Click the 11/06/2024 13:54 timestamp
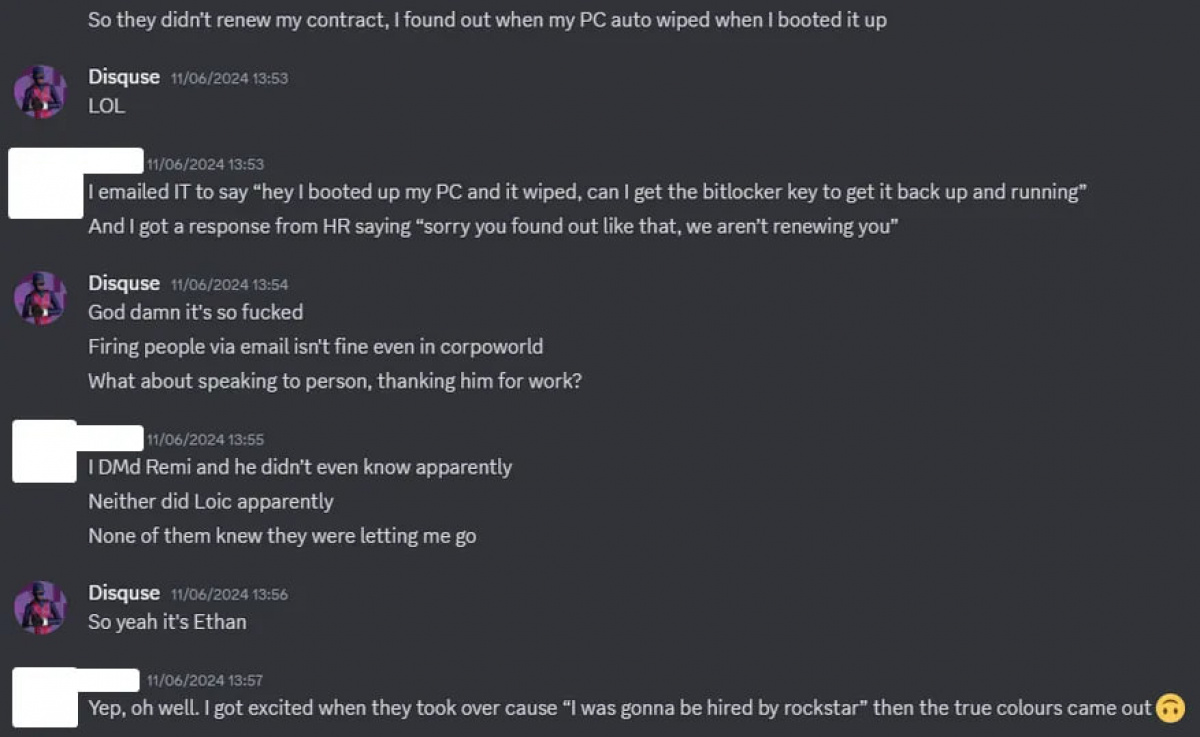 click(229, 285)
